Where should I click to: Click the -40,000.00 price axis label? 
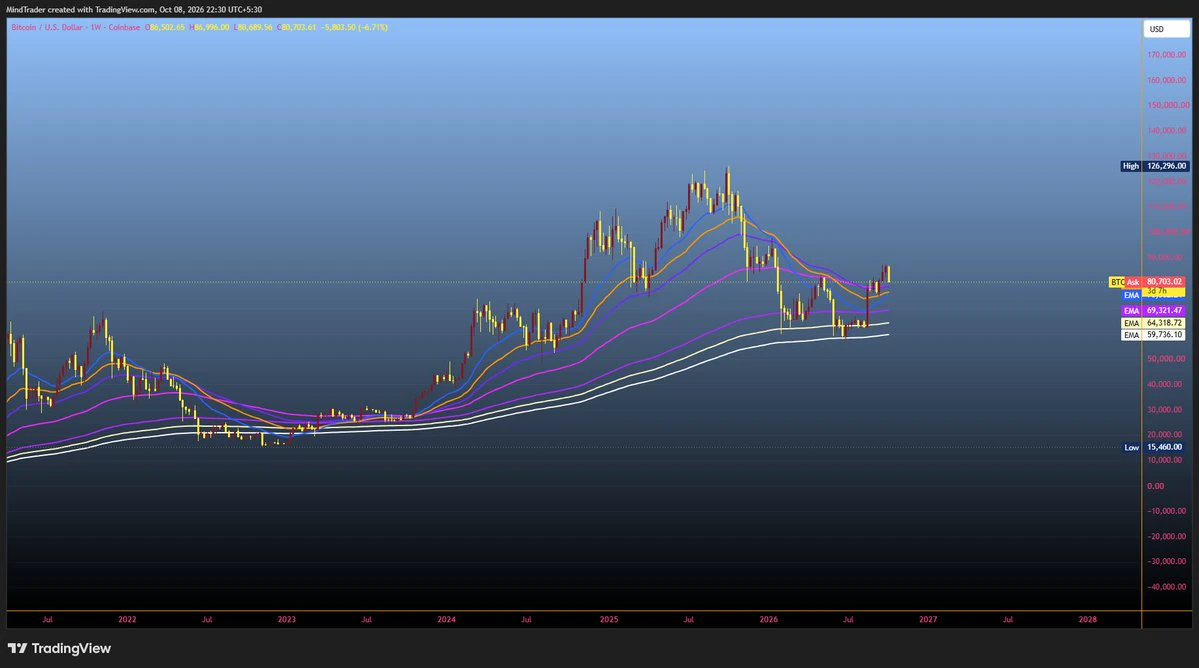pyautogui.click(x=1165, y=587)
